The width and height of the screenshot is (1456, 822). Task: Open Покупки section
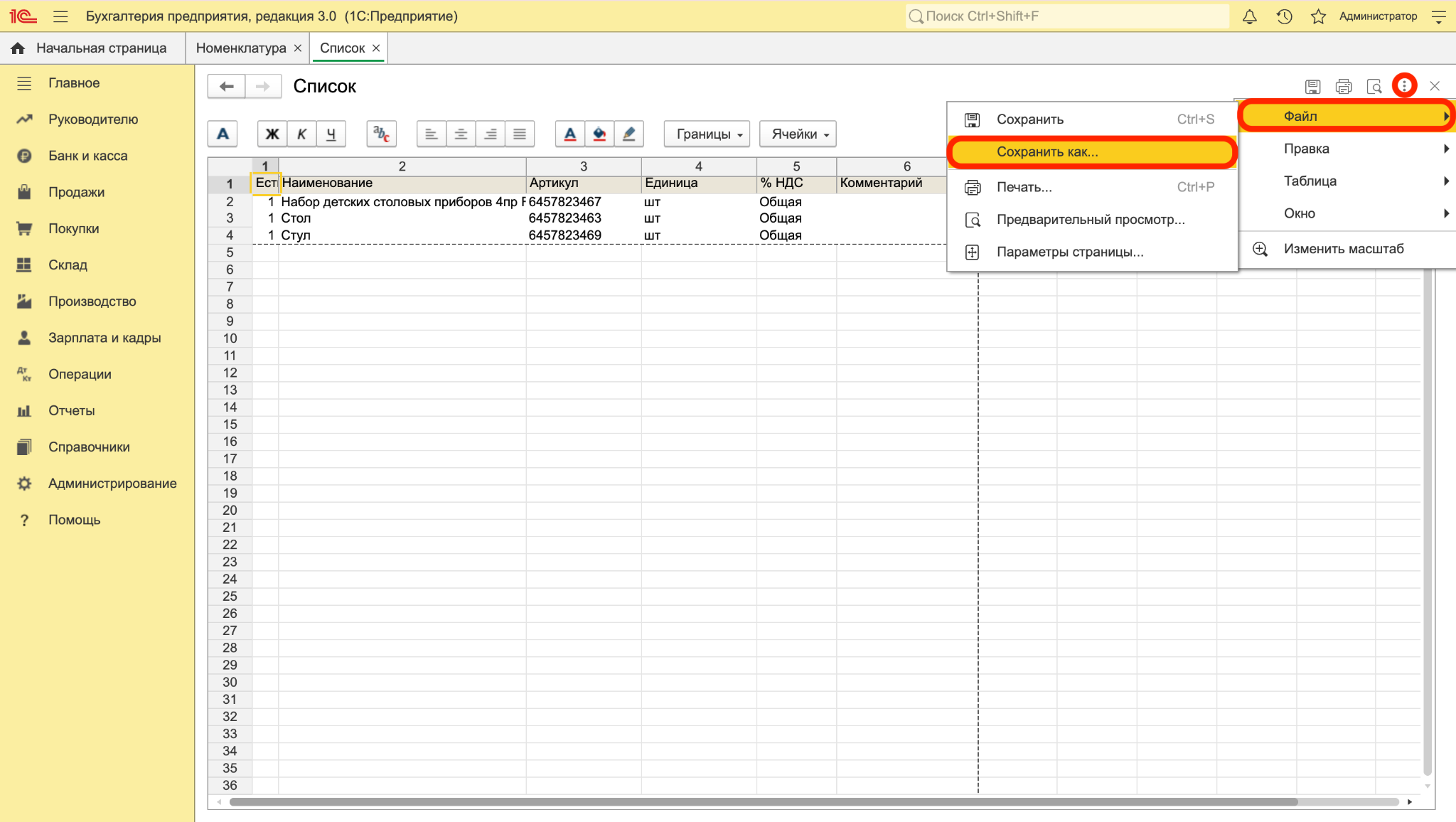click(x=97, y=228)
